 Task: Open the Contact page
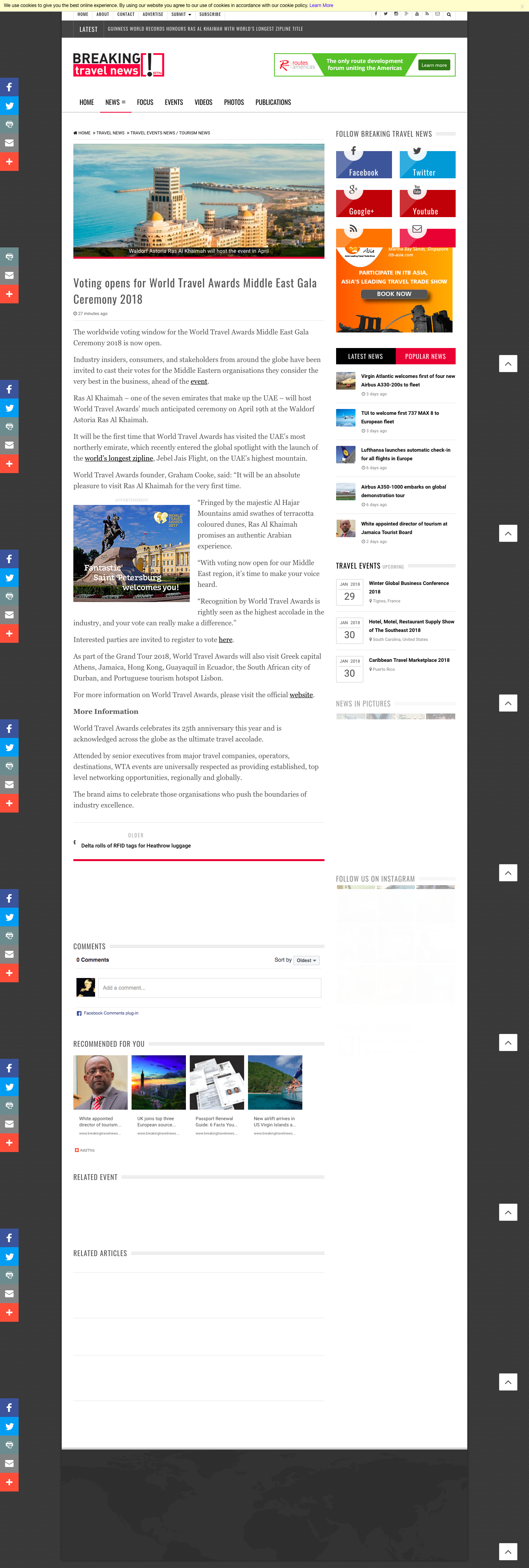[x=126, y=14]
